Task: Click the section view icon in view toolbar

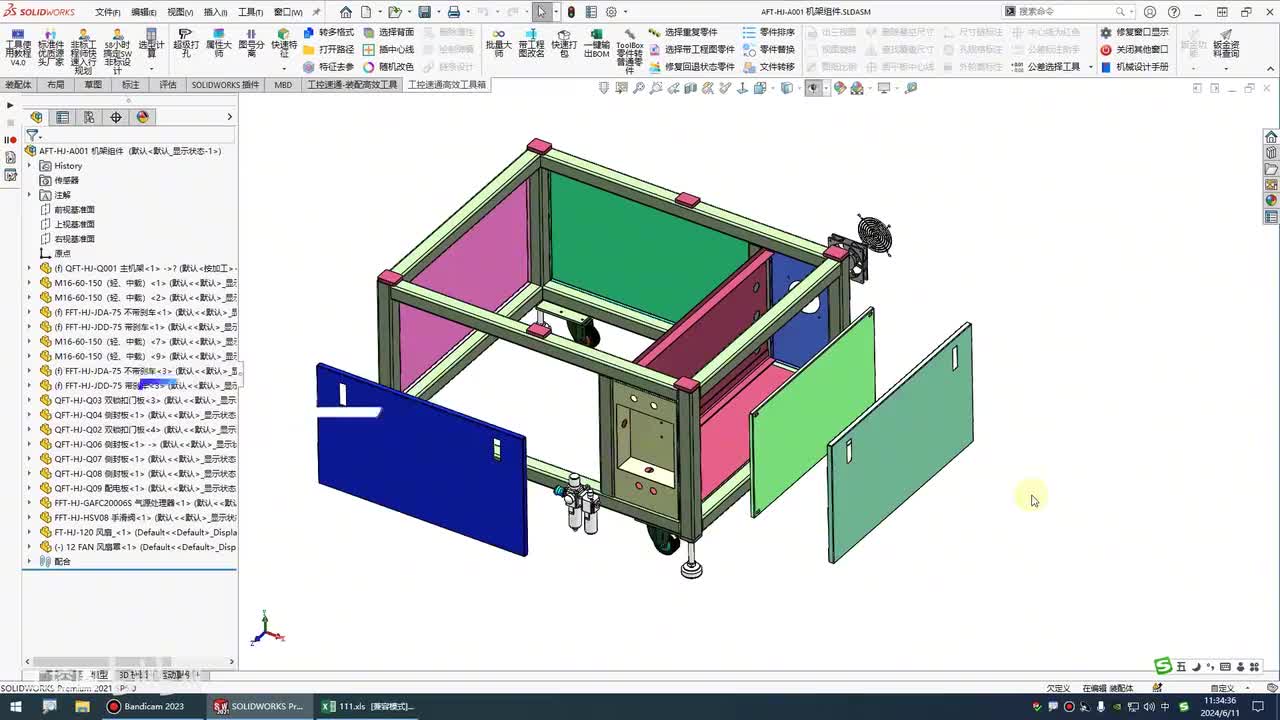Action: [x=690, y=88]
